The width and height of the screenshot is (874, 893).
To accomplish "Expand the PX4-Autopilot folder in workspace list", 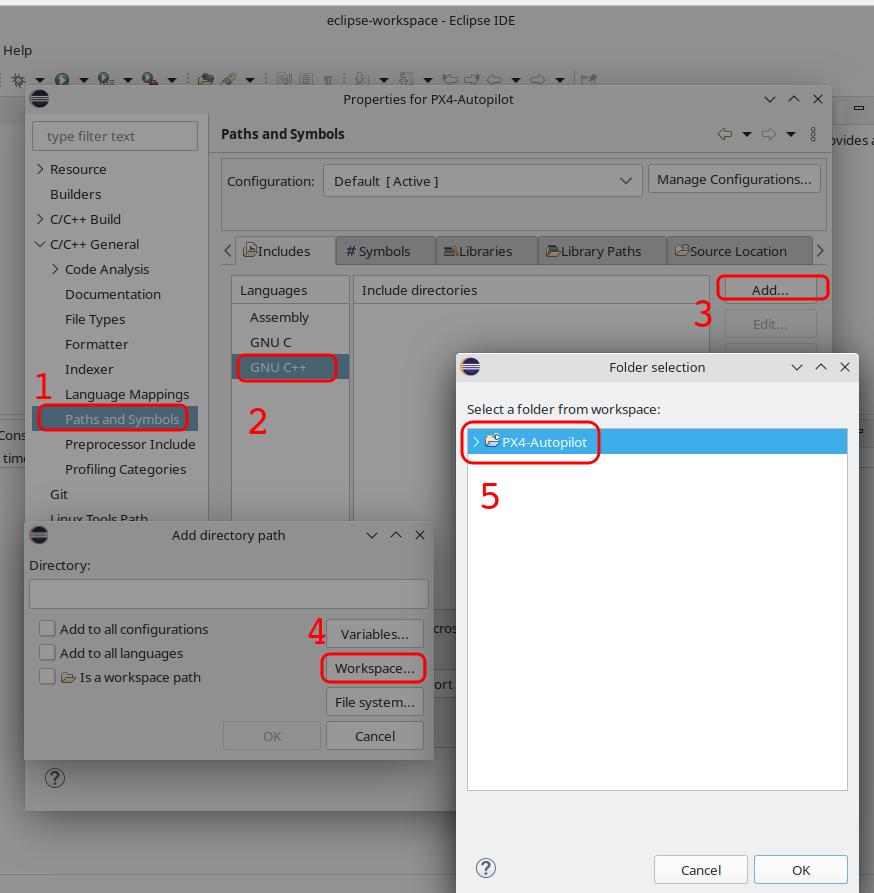I will coord(476,441).
